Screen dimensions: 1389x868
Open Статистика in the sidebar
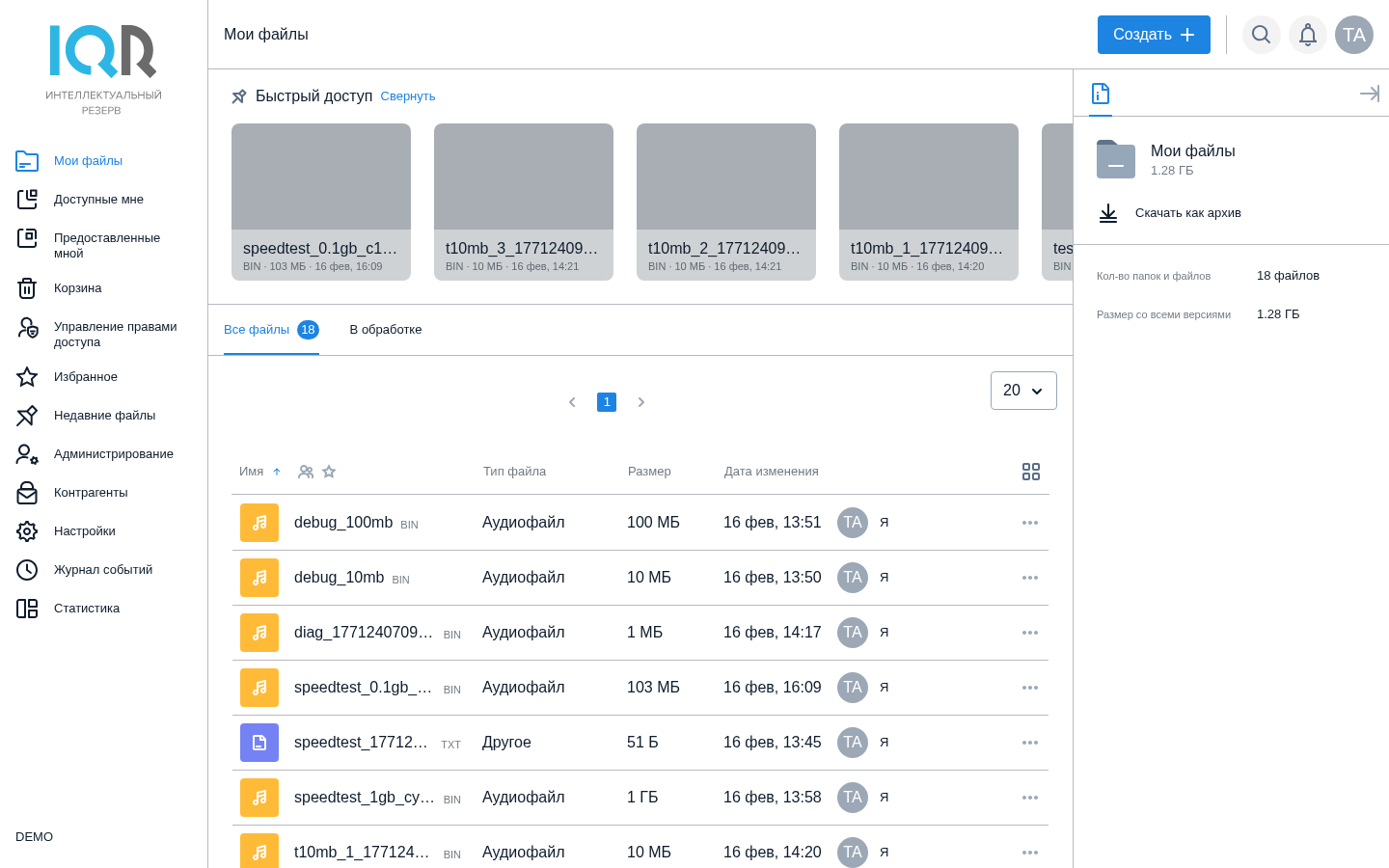[x=87, y=609]
